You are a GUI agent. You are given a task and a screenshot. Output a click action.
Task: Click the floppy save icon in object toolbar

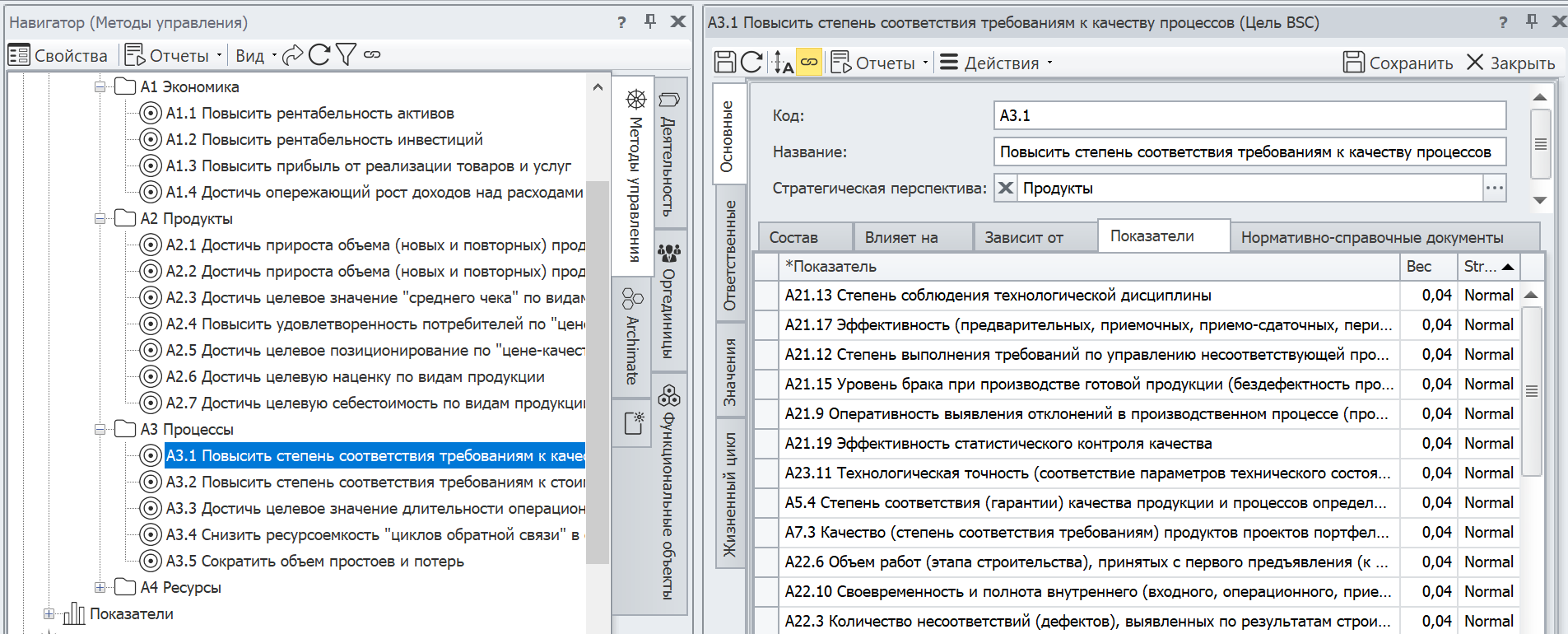725,63
